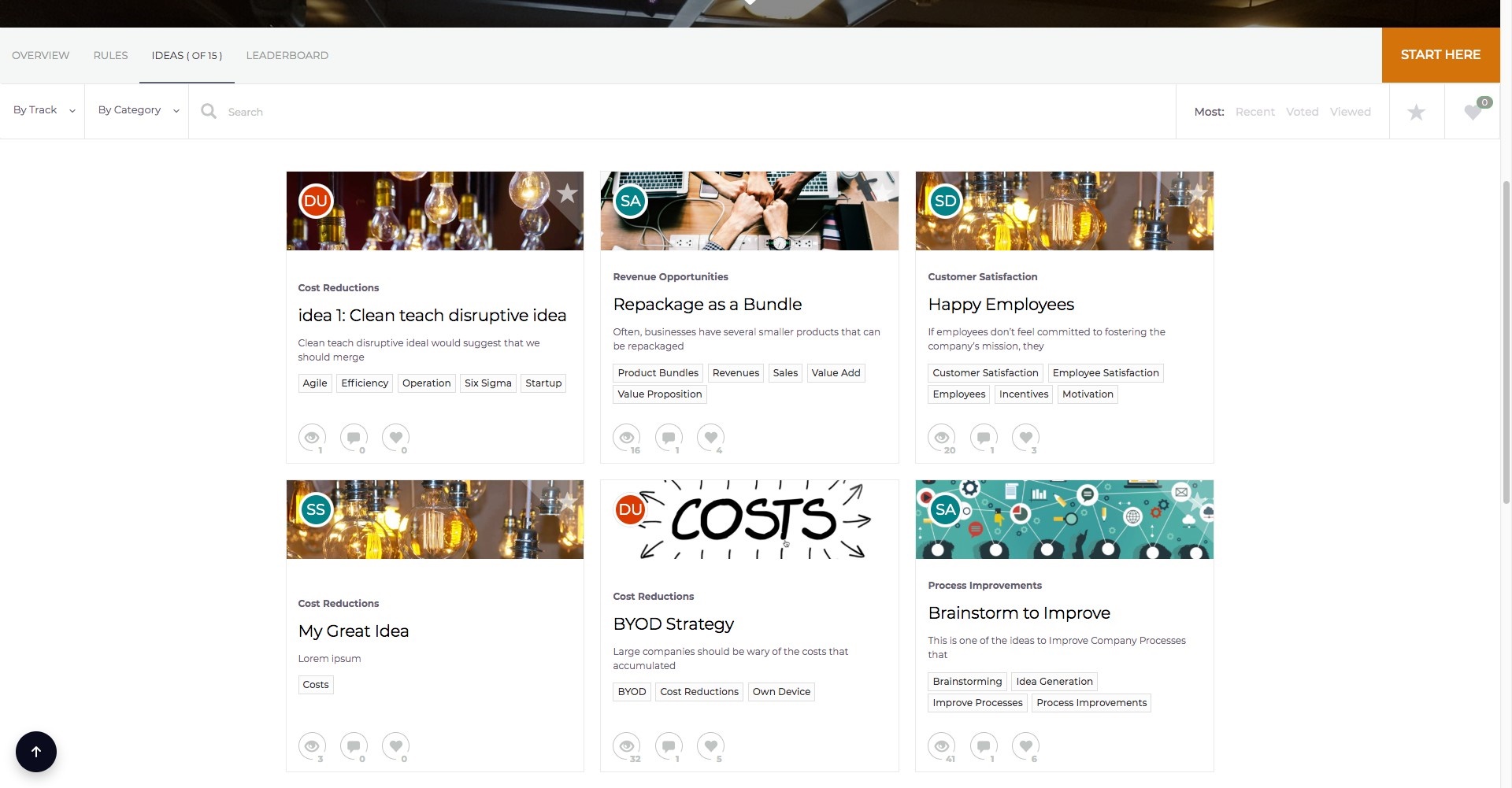Click the 'Employee Satisfaction' tag
This screenshot has width=1512, height=788.
[x=1106, y=373]
